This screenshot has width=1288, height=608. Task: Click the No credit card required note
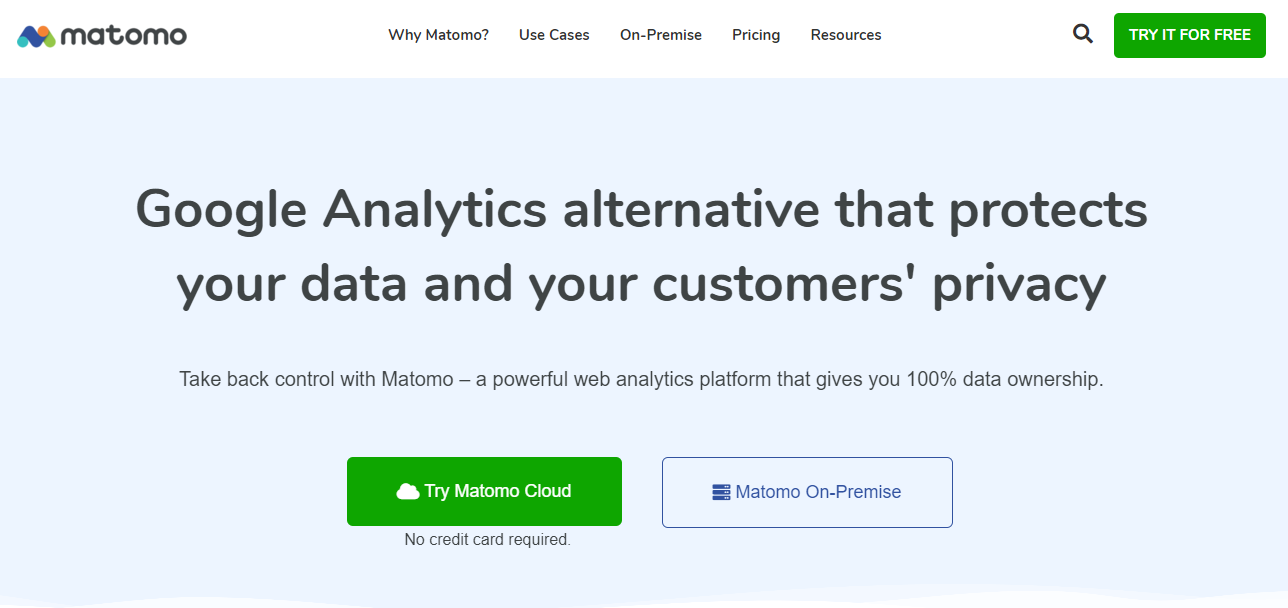pos(487,539)
